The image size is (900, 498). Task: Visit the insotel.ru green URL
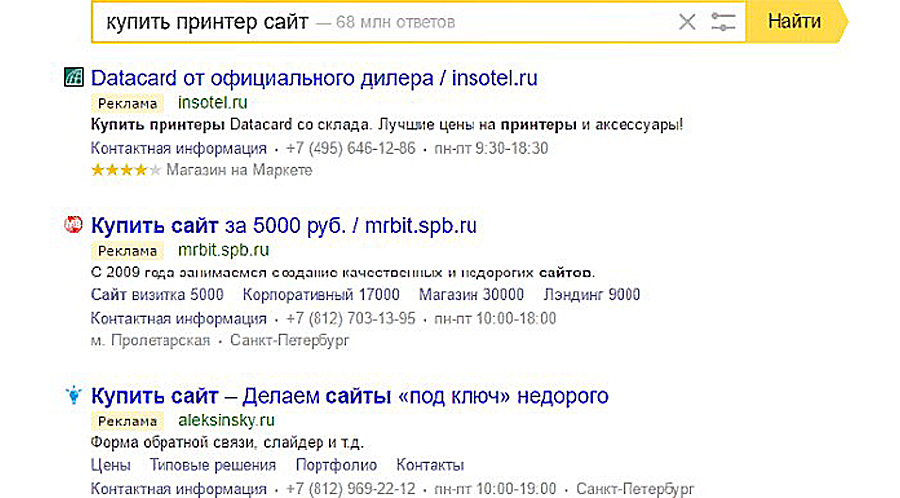[x=211, y=102]
